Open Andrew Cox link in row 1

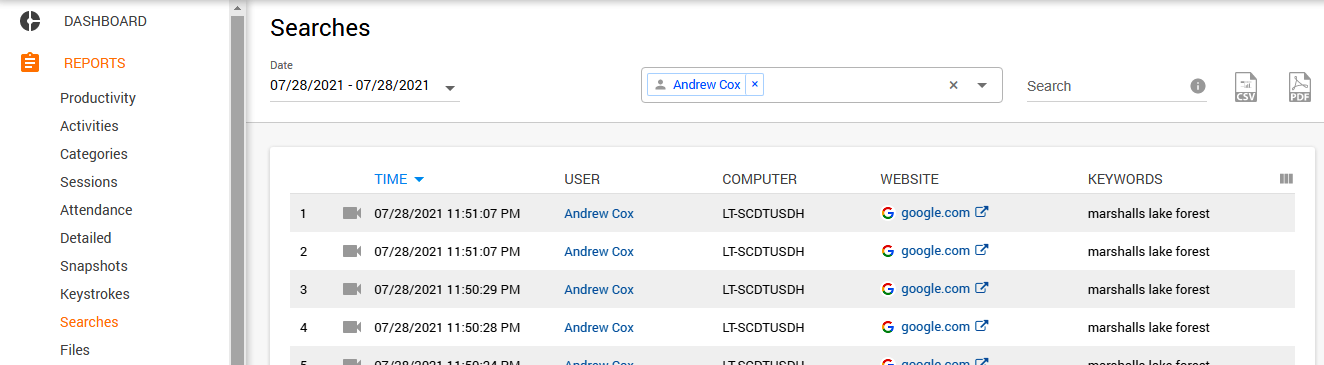pyautogui.click(x=599, y=213)
